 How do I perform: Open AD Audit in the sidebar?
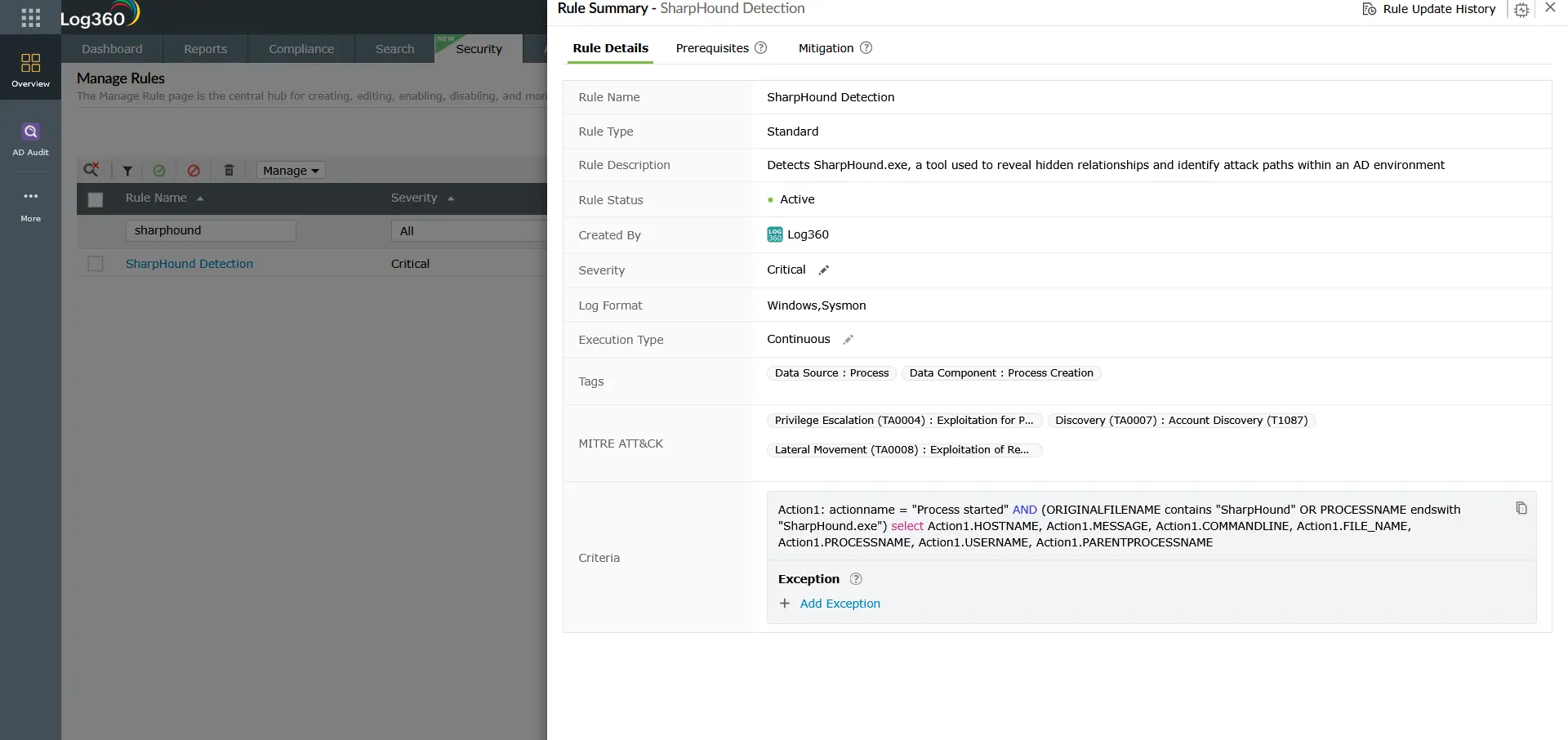pyautogui.click(x=30, y=139)
